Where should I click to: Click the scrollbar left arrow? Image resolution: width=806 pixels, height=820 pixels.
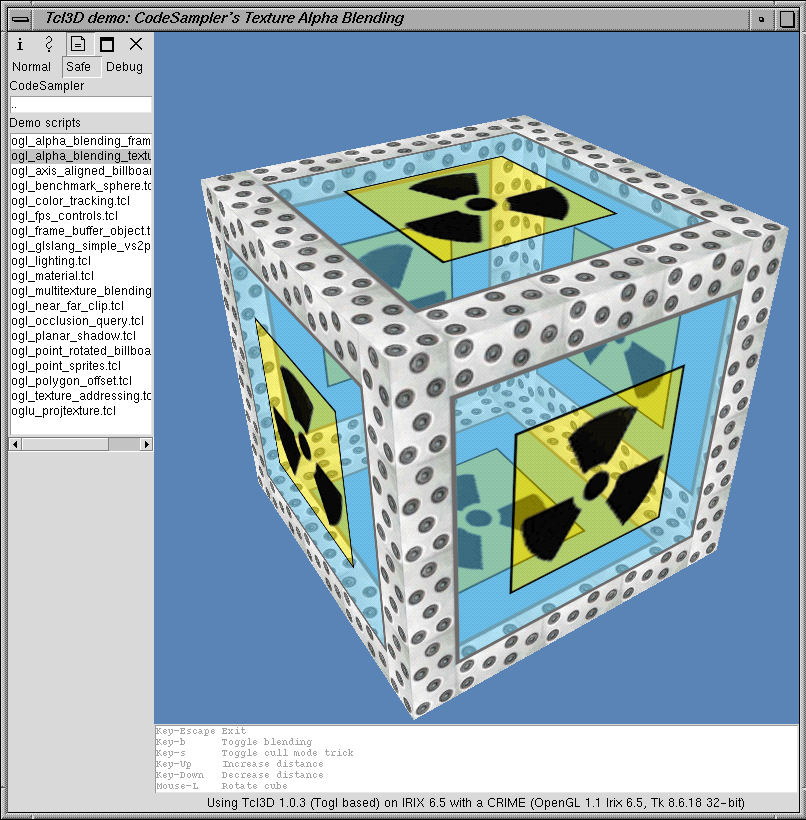click(x=15, y=445)
